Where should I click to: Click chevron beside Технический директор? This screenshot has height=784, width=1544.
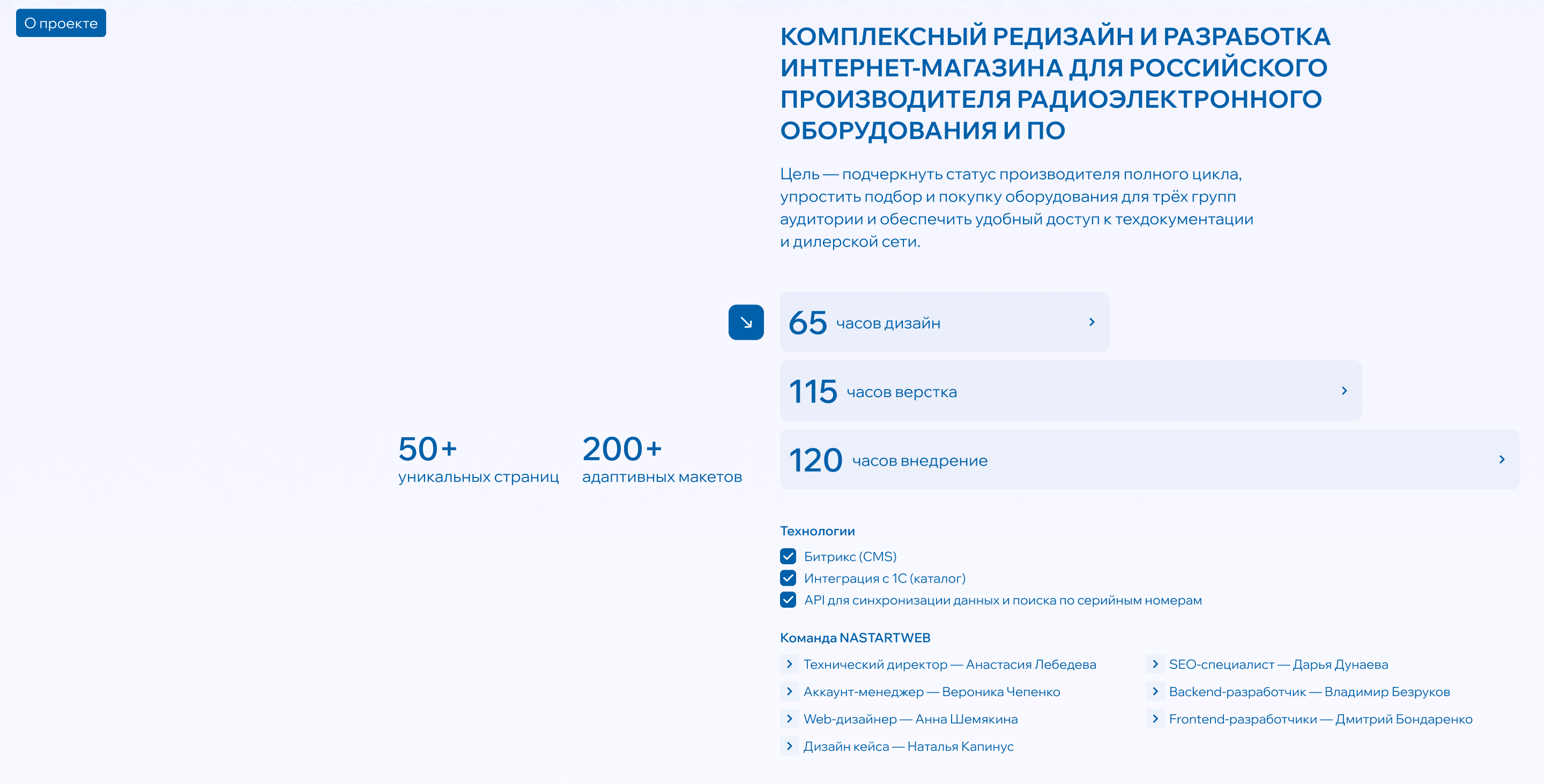[789, 664]
